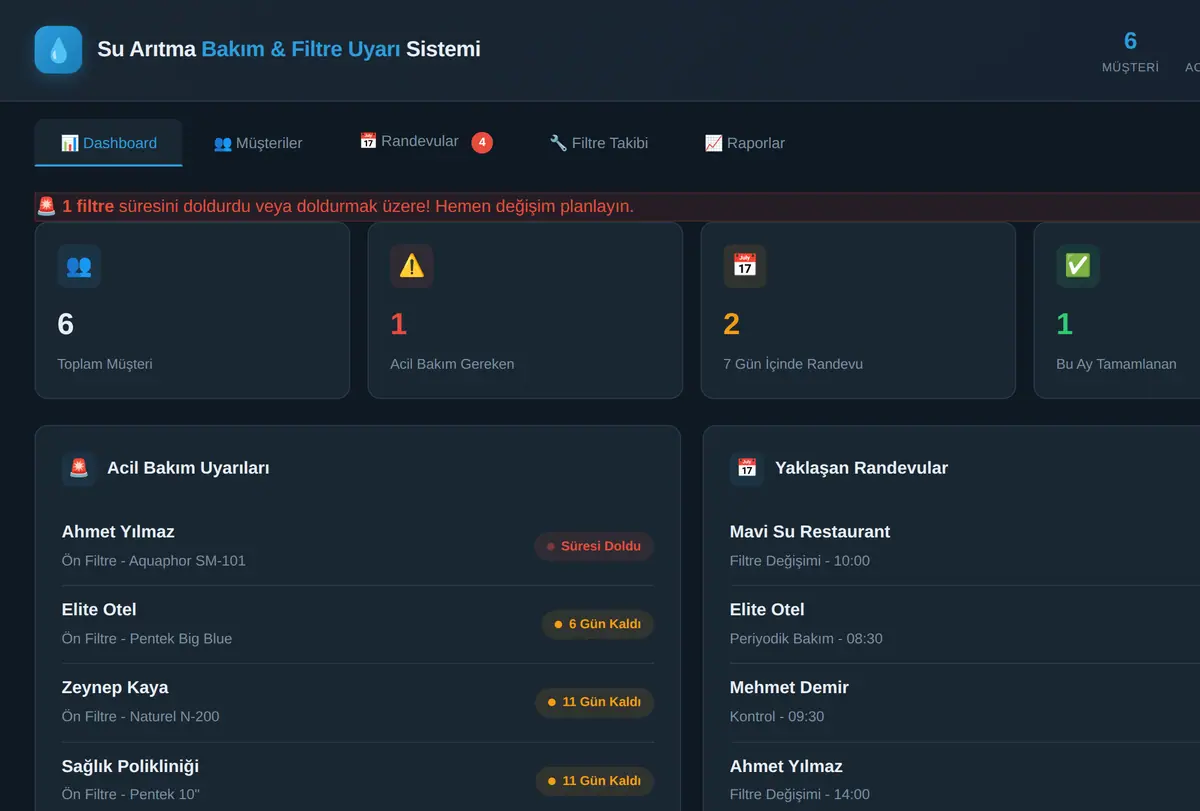
Task: Click the warning icon in Acil Bakım Gereken card
Action: (412, 266)
